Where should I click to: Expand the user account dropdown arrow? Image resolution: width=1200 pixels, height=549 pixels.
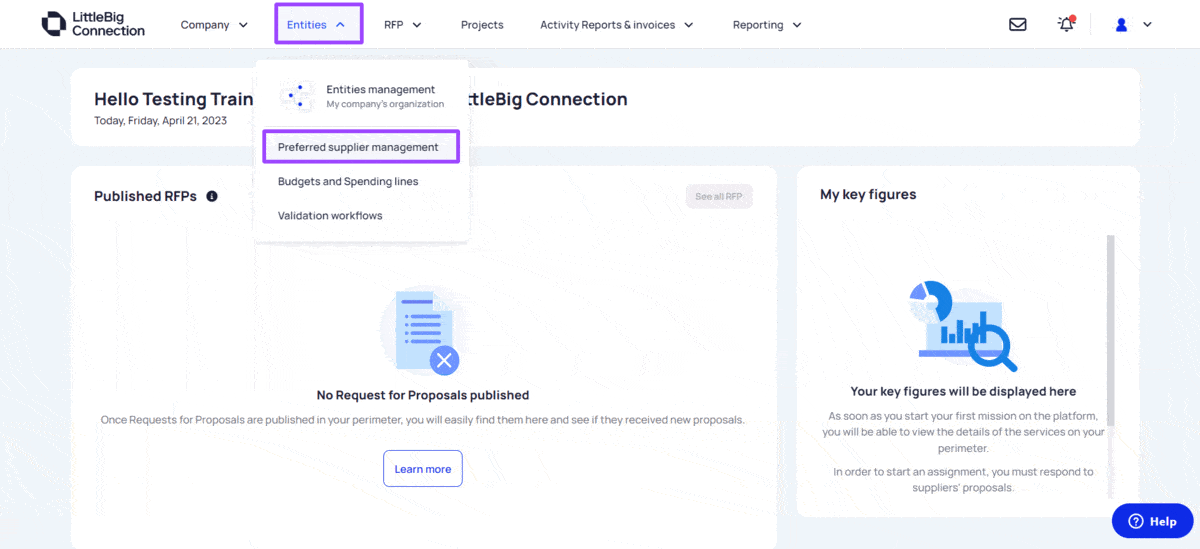(1147, 25)
